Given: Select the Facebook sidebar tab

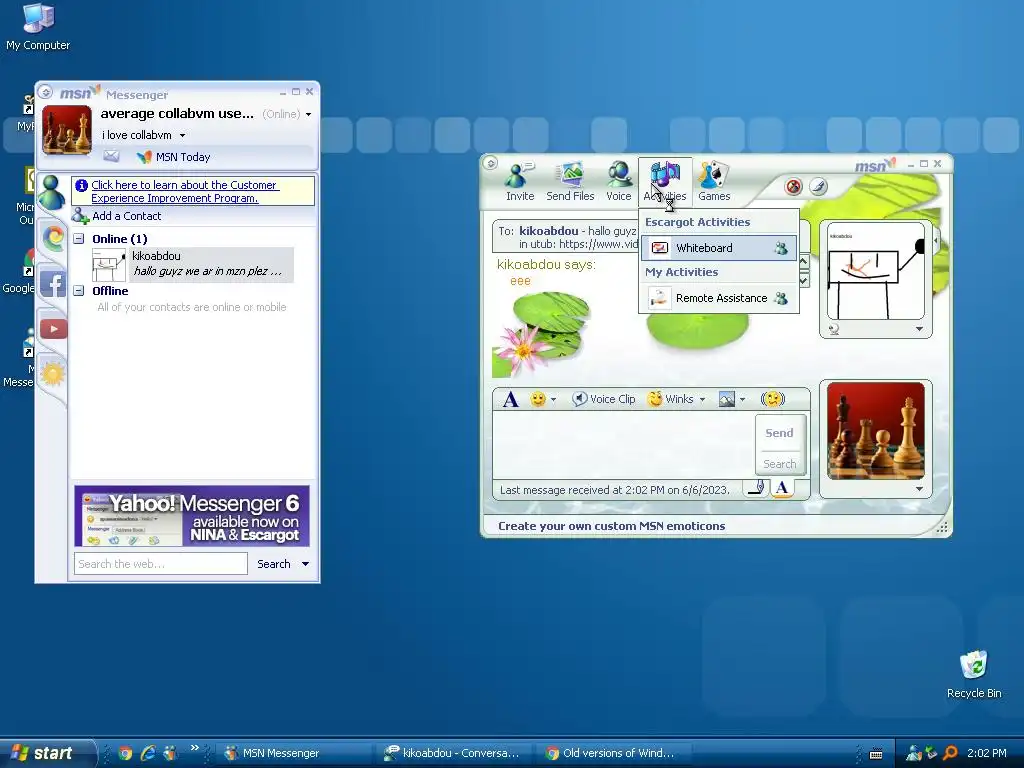Looking at the screenshot, I should [x=53, y=284].
